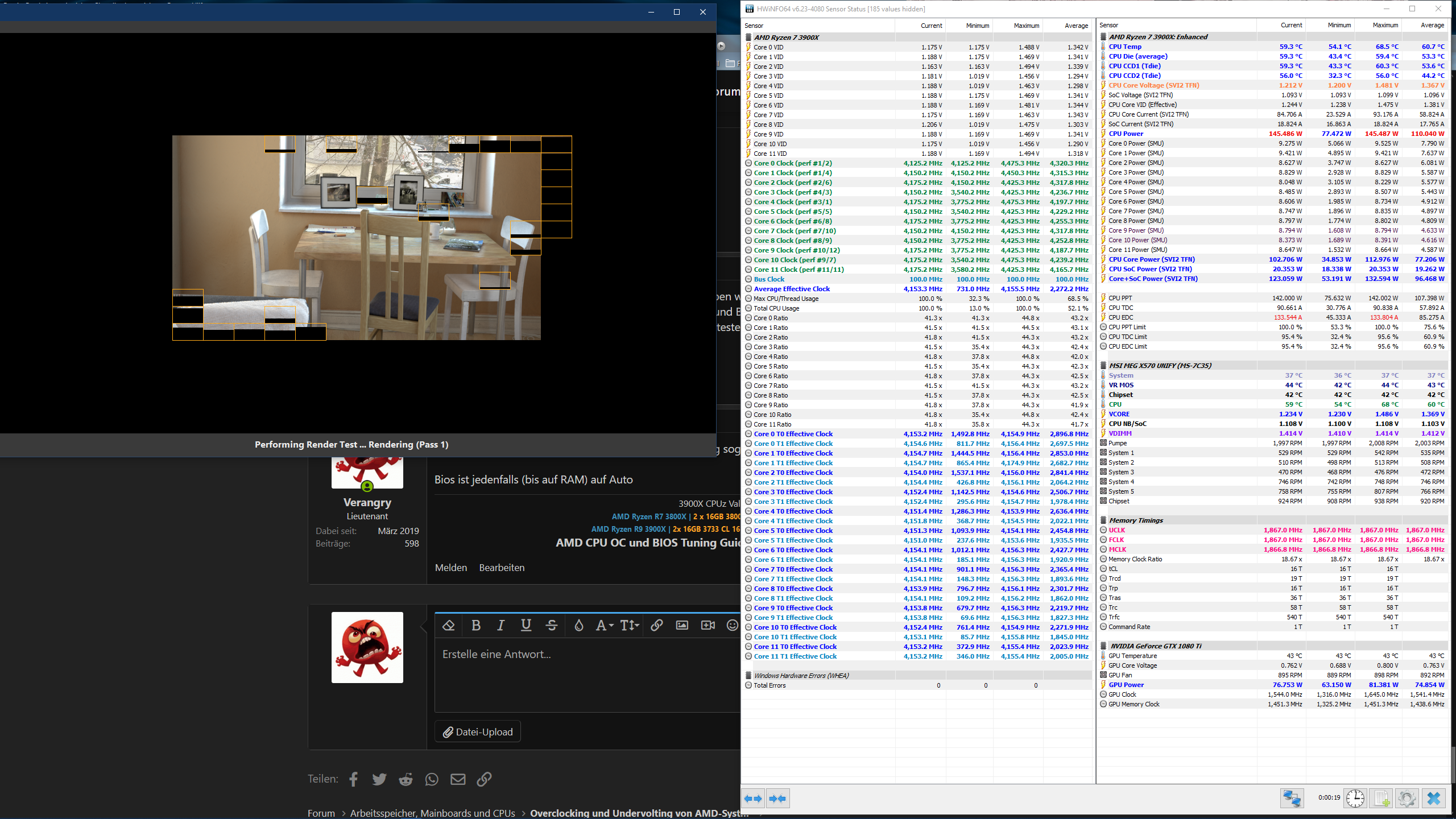
Task: Click the HWiNFO expand columns arrows button
Action: [x=754, y=799]
